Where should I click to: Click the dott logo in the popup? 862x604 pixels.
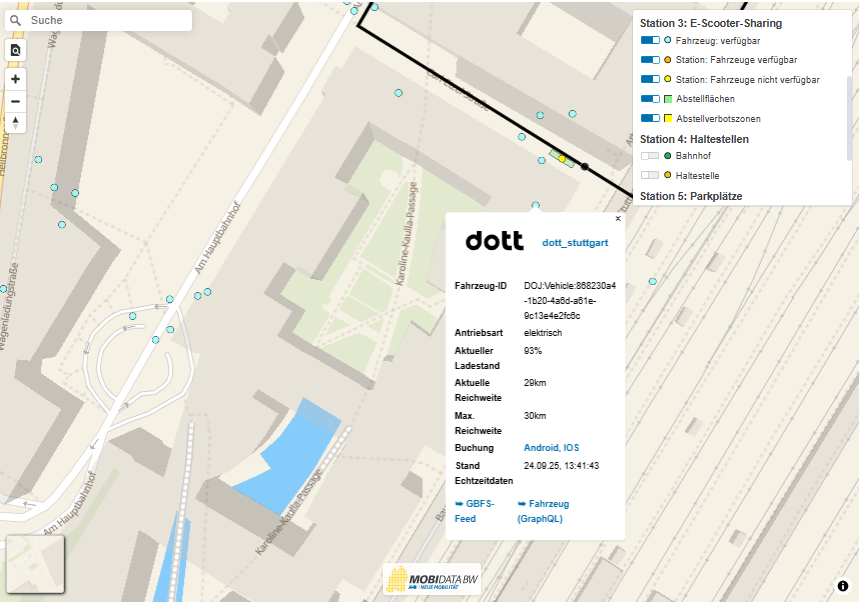494,241
